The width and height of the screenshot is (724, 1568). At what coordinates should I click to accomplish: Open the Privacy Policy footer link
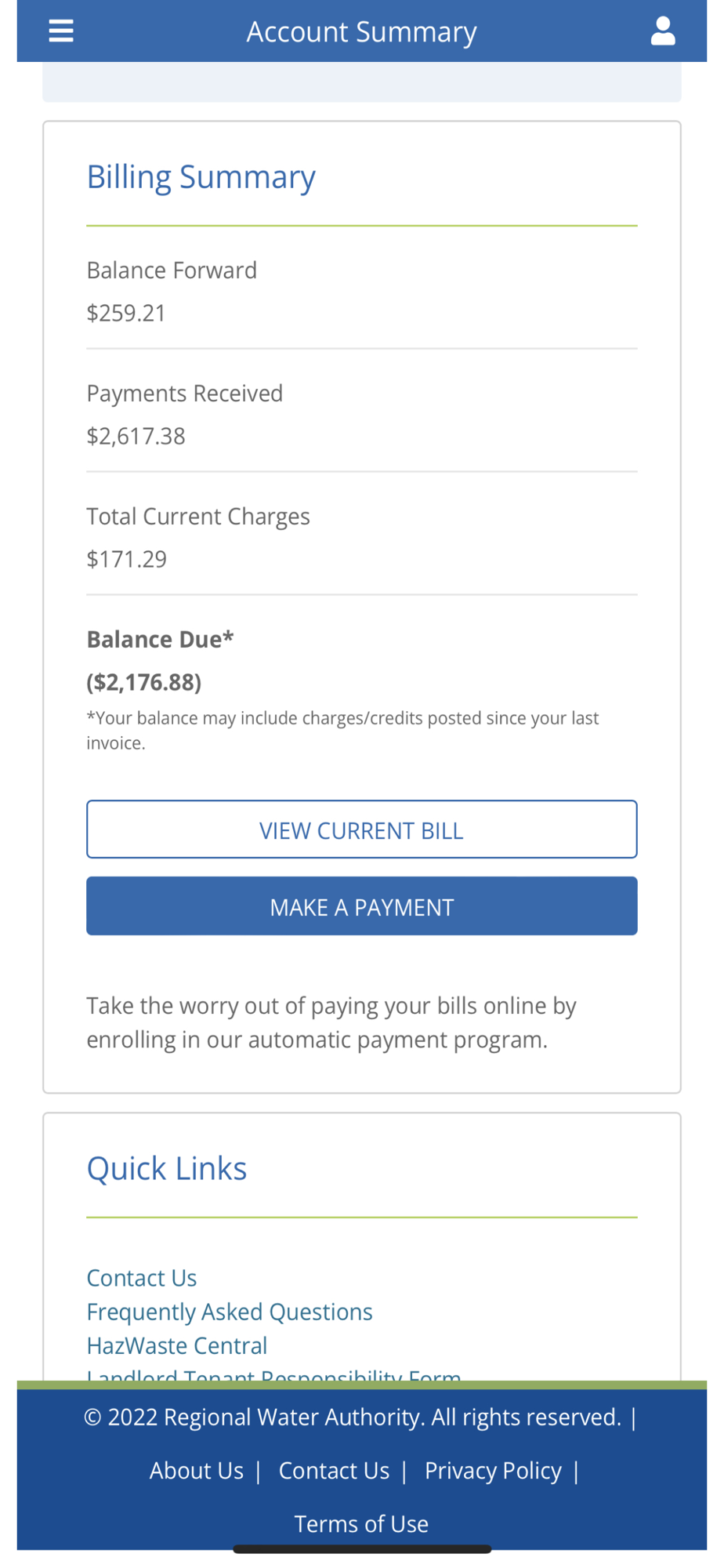point(493,1471)
